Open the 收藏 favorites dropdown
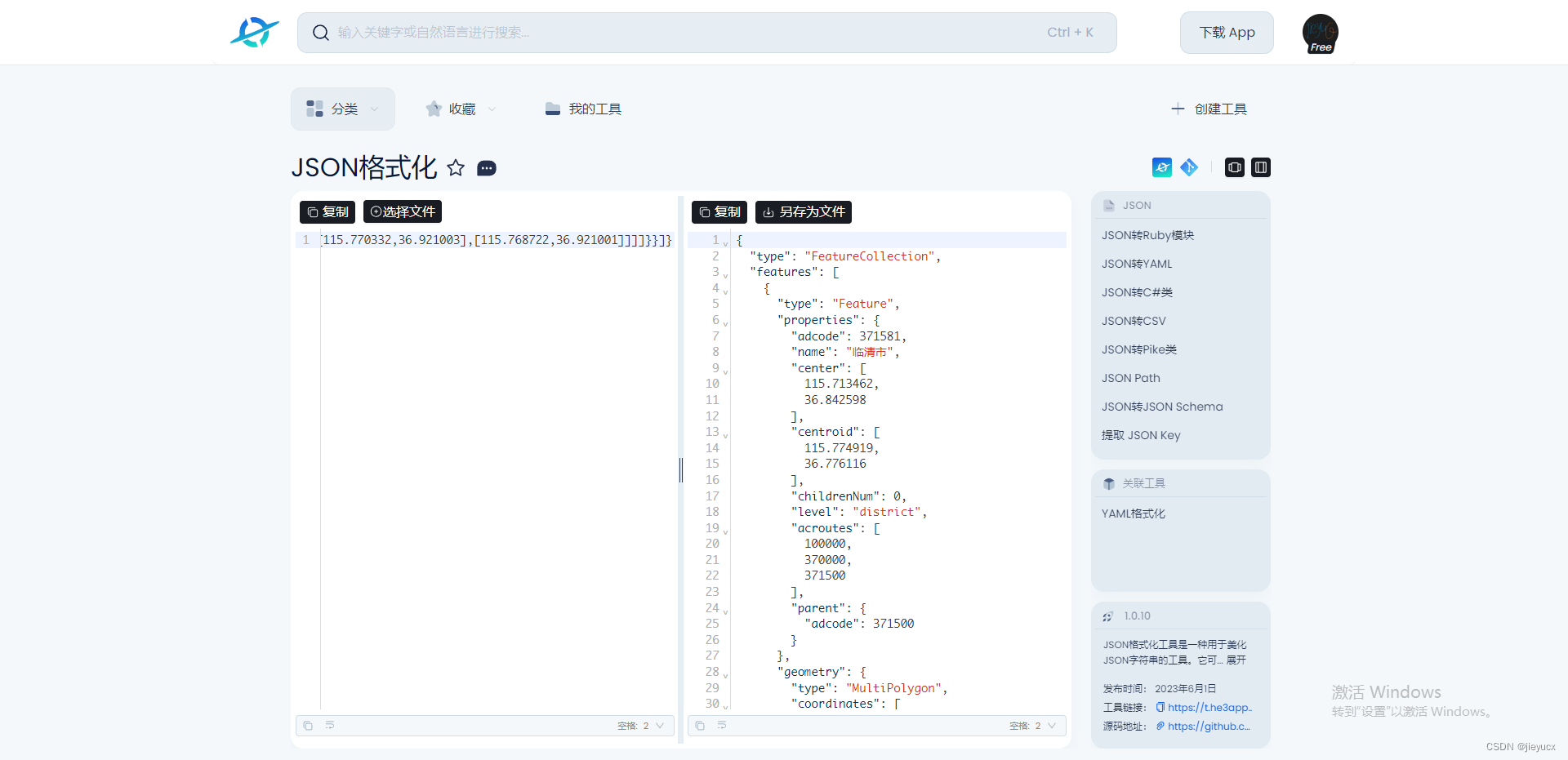This screenshot has height=760, width=1568. 461,109
